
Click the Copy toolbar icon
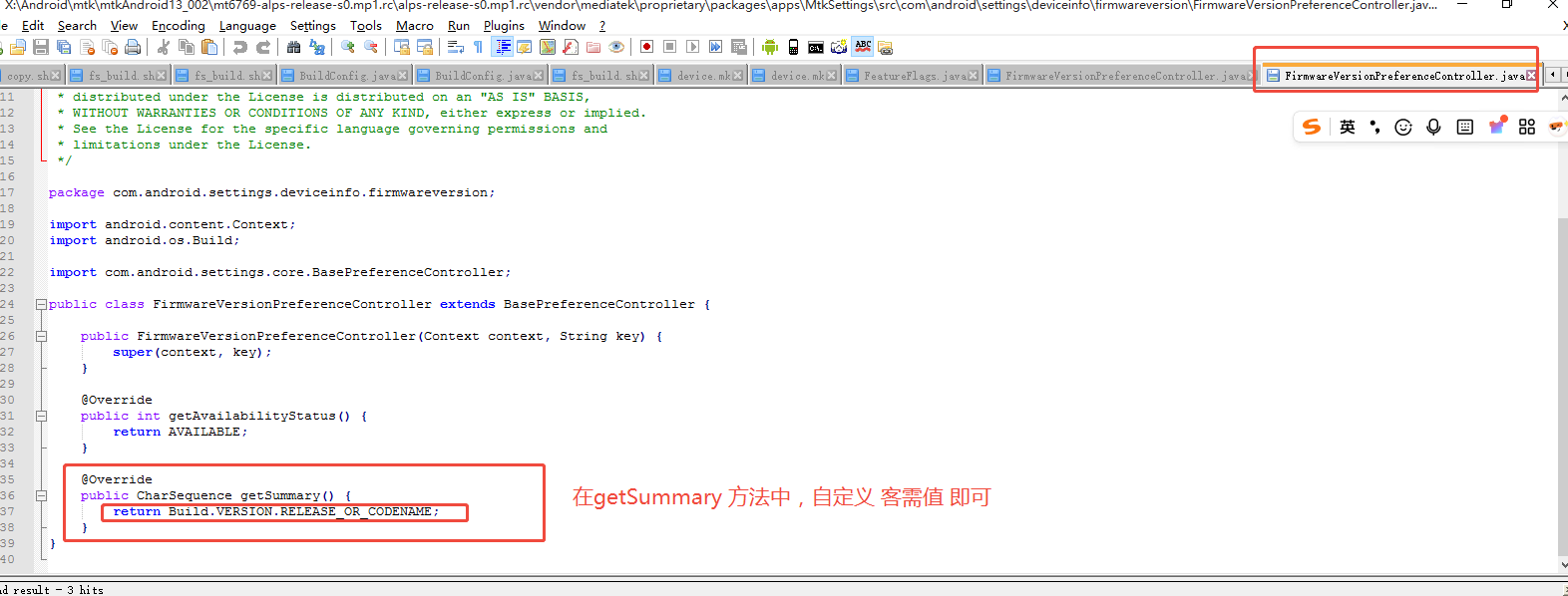(187, 47)
